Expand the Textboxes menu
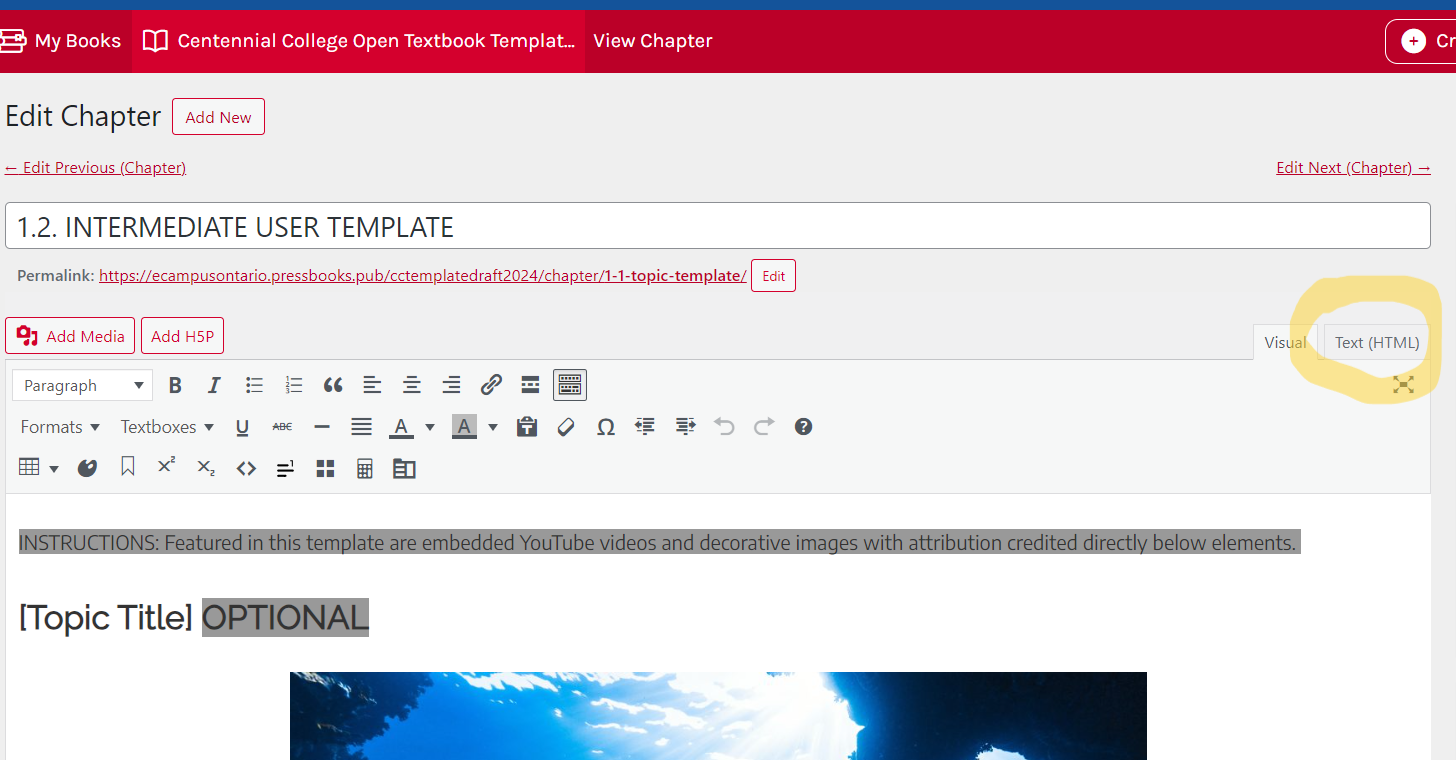 click(167, 427)
